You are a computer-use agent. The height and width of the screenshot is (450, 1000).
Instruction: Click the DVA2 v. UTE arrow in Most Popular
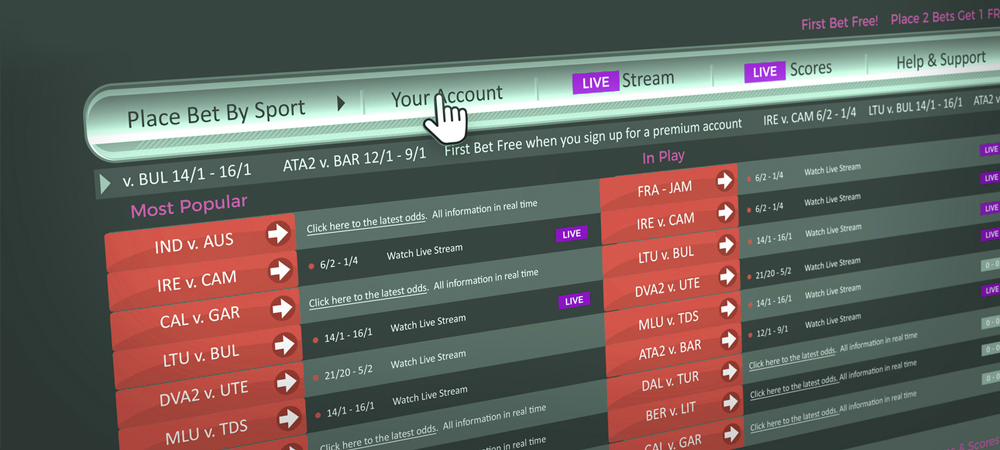pos(287,382)
